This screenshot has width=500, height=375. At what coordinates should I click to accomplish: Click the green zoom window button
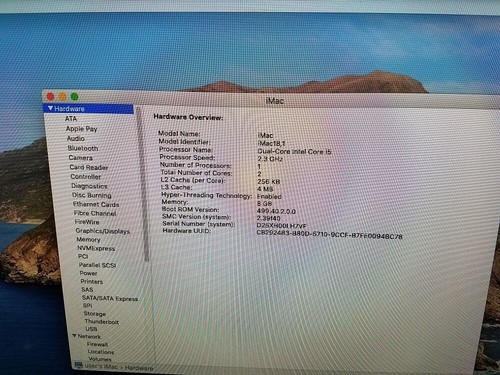click(75, 97)
